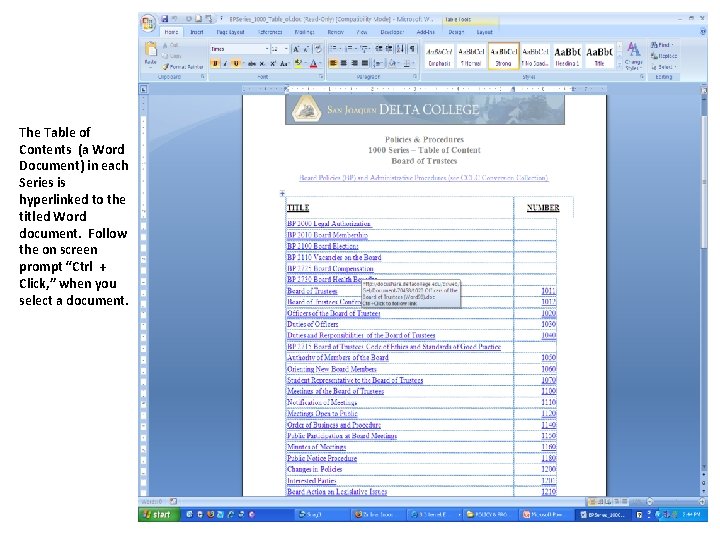
Task: Apply the Heading 1 style
Action: (567, 56)
